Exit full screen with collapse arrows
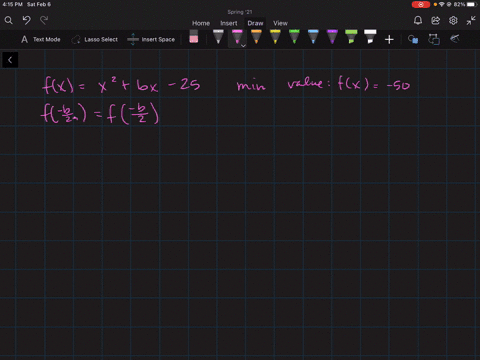Image resolution: width=480 pixels, height=360 pixels. (x=471, y=21)
